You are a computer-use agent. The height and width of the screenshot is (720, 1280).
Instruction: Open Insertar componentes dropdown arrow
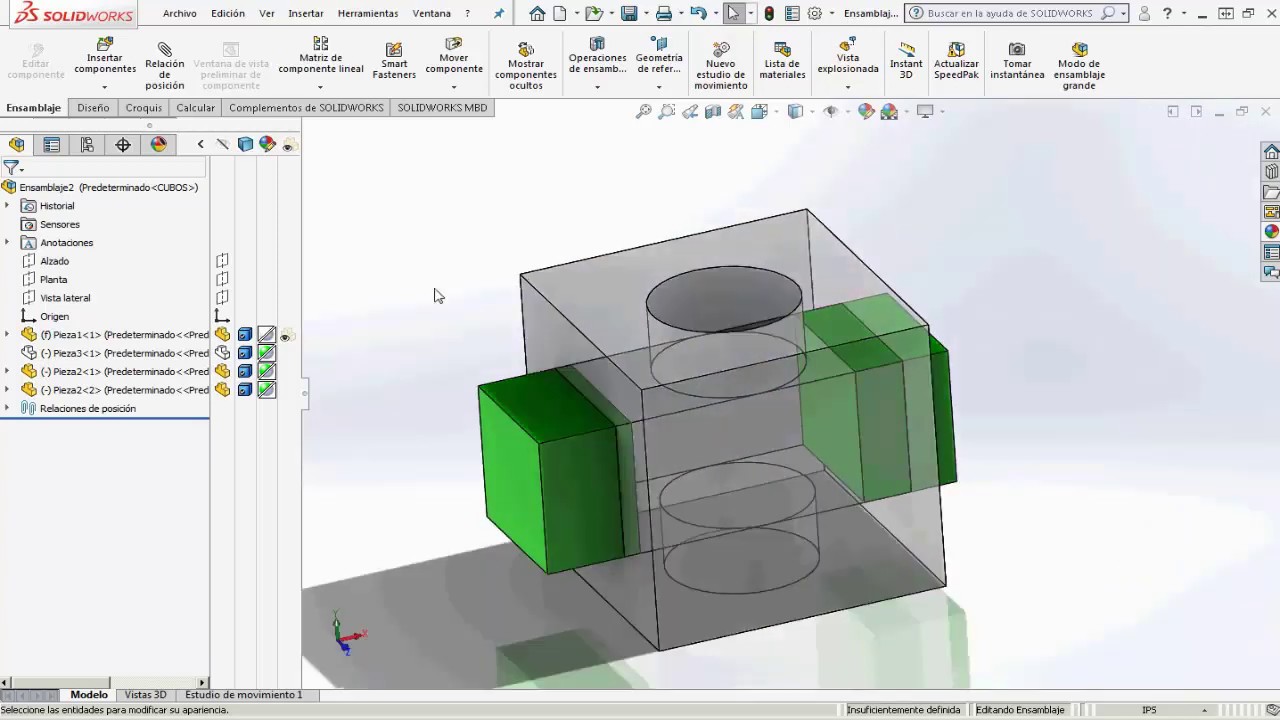coord(105,87)
